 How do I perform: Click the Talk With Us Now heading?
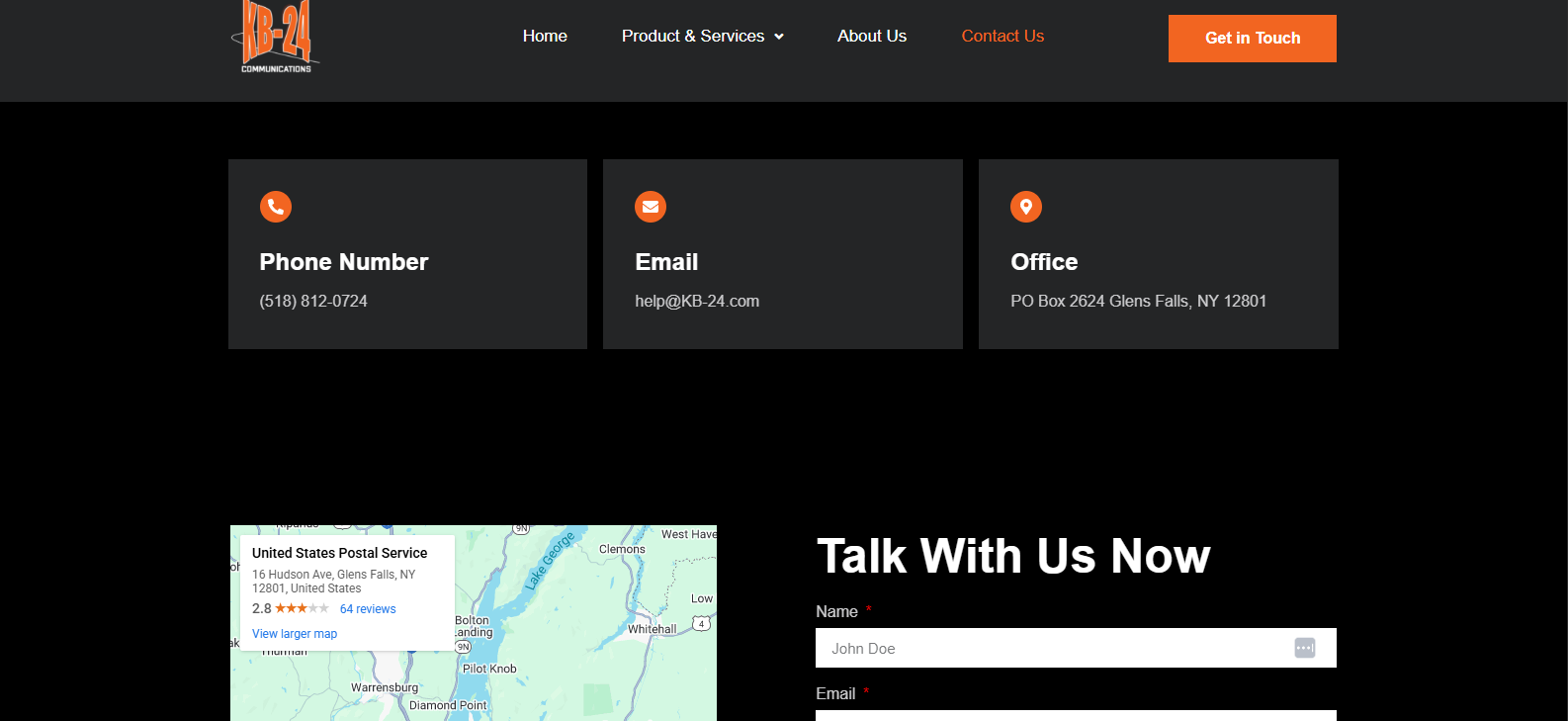pos(1013,556)
